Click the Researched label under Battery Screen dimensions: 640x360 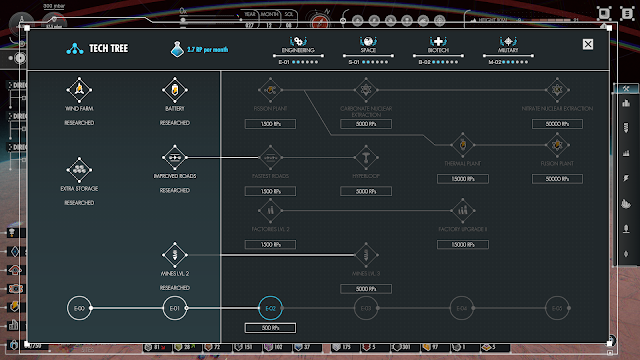point(175,123)
